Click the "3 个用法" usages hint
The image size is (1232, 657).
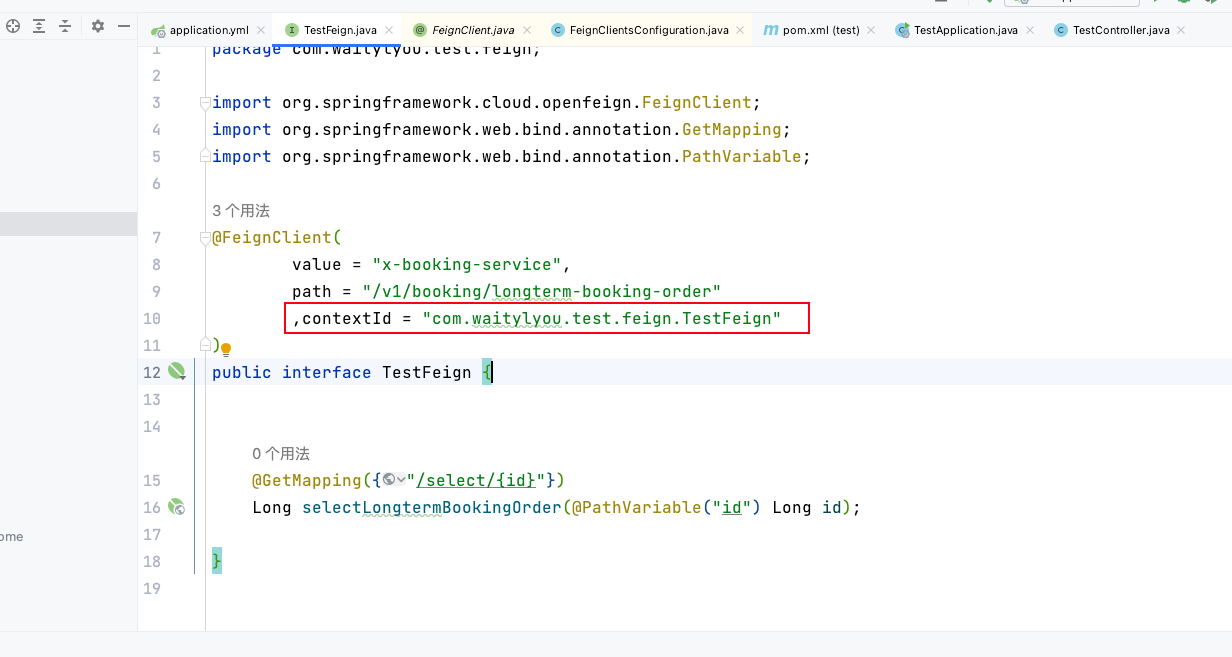coord(240,210)
